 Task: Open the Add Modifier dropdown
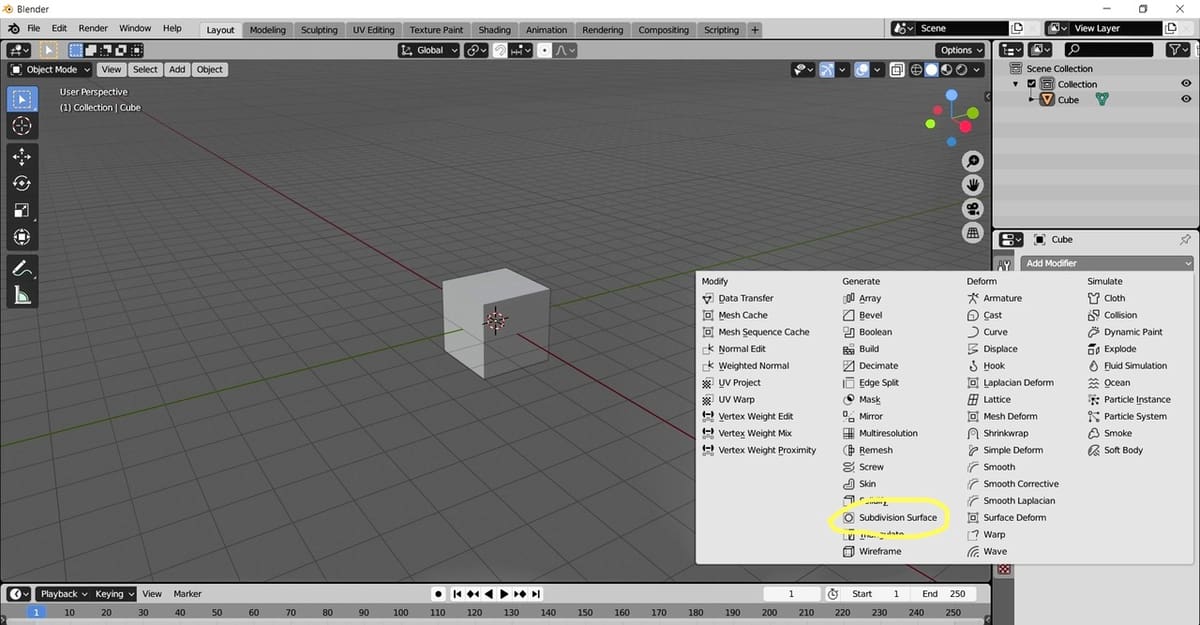[1108, 263]
